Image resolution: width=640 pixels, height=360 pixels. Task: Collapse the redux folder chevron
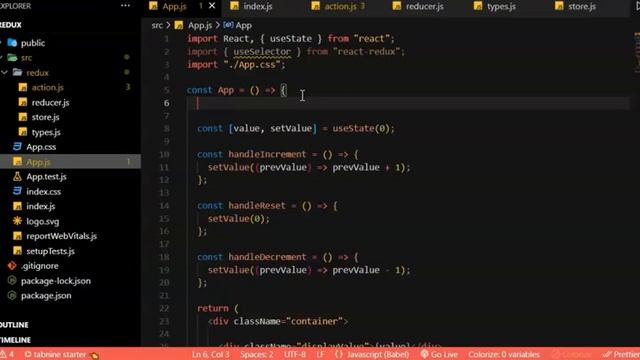4,73
